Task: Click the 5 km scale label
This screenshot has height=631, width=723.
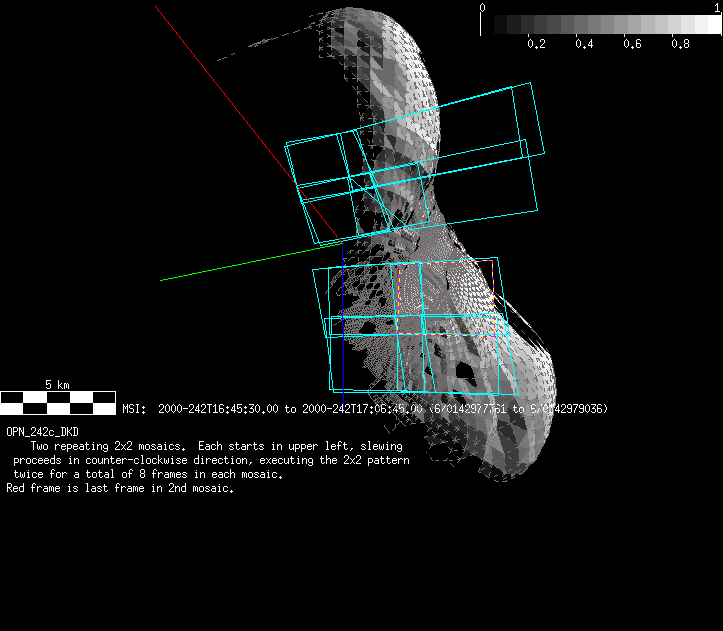Action: 57,385
